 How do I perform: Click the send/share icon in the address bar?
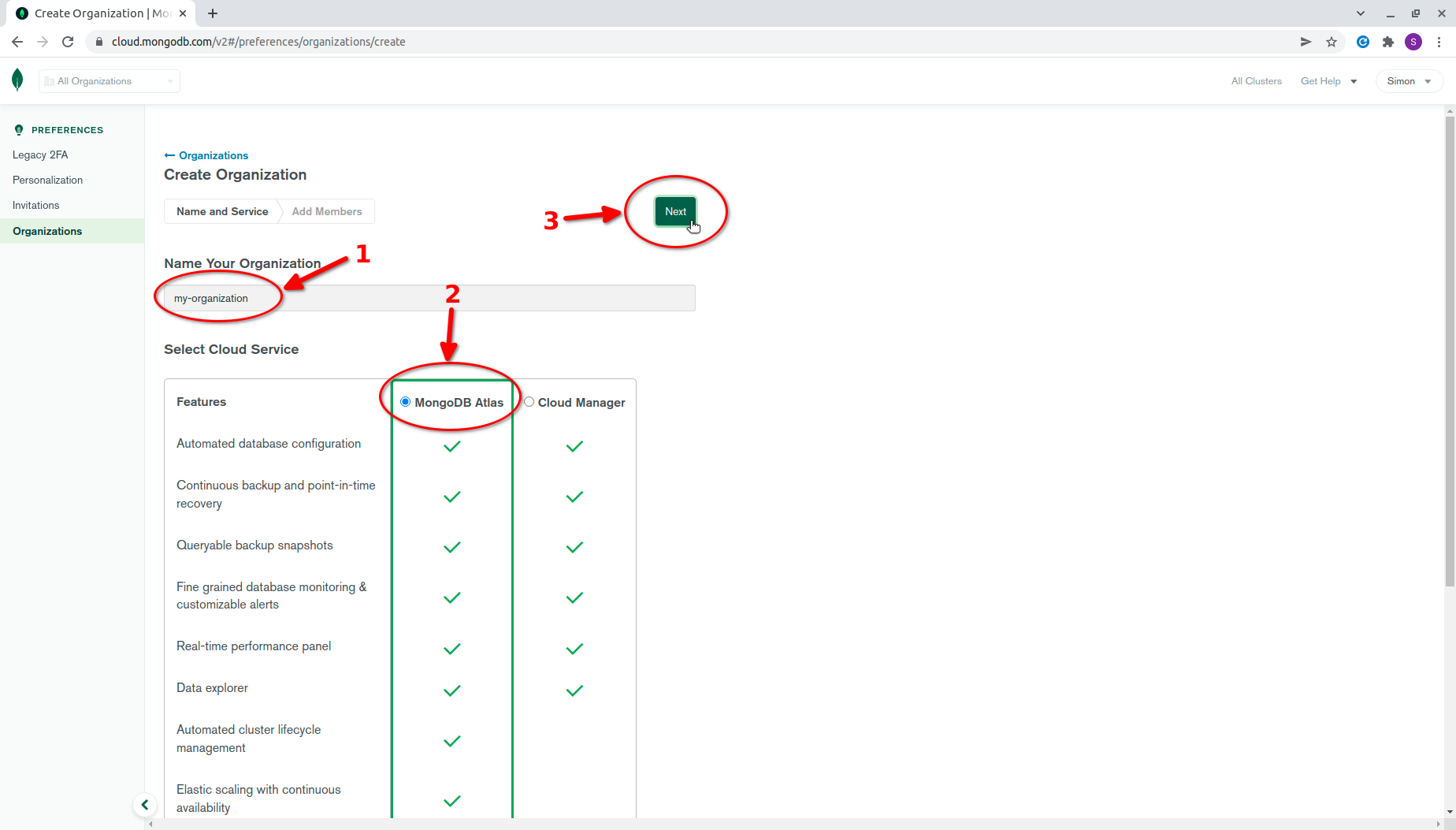coord(1306,42)
